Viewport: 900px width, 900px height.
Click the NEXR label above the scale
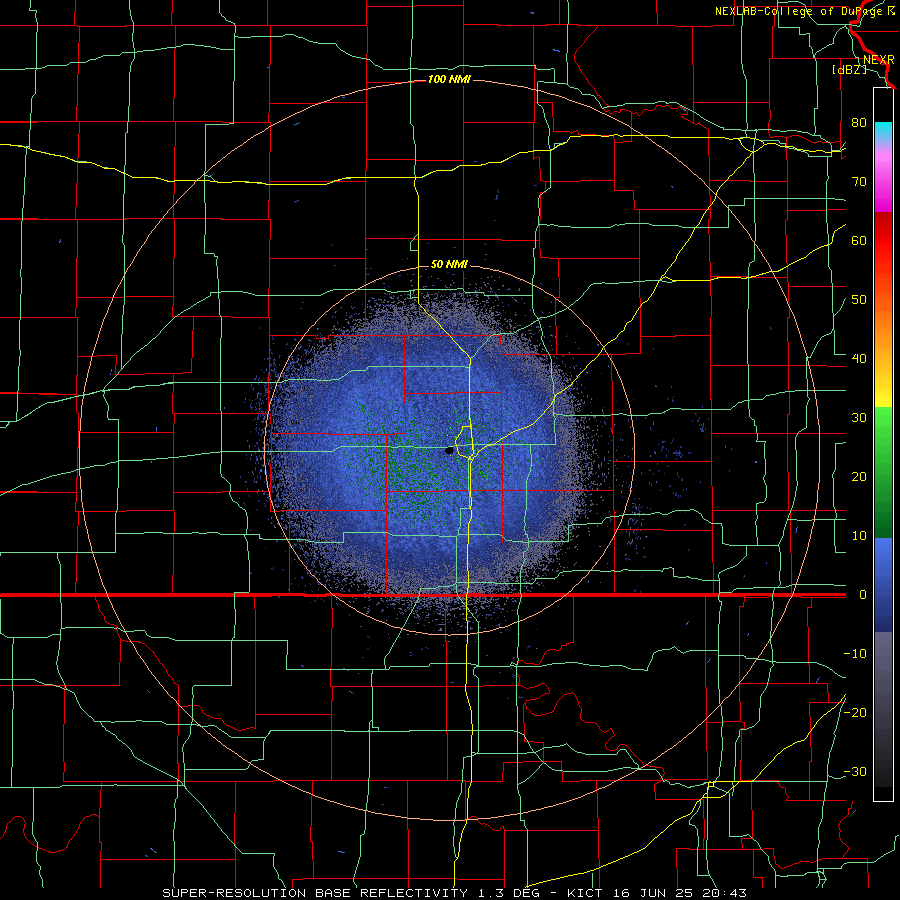click(879, 60)
